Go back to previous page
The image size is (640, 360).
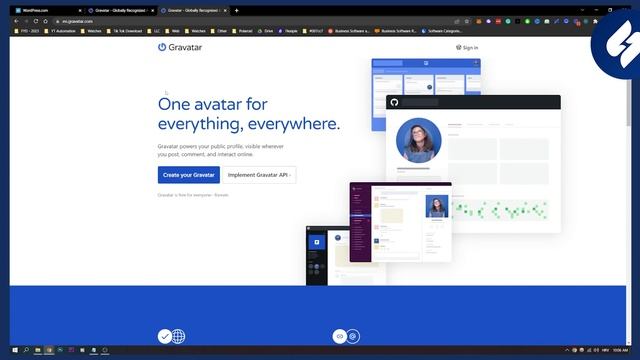[x=16, y=21]
